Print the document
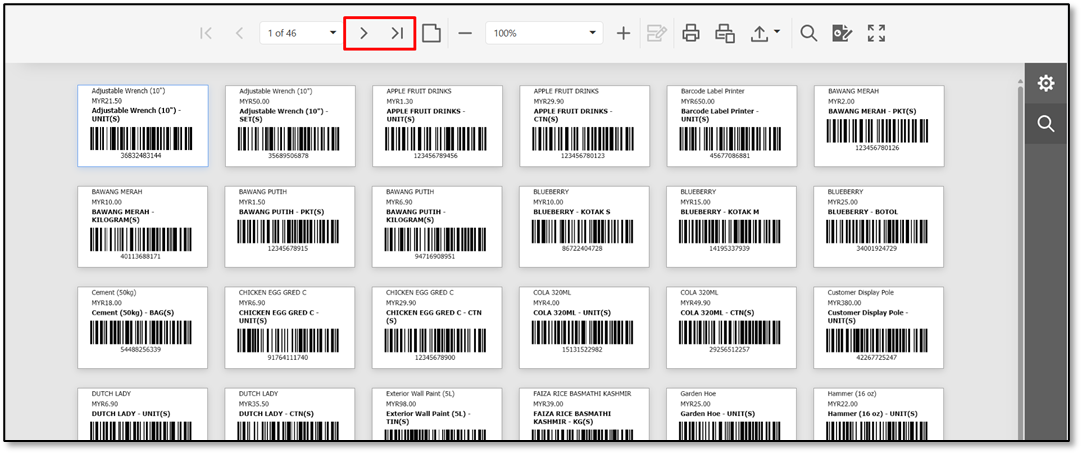The width and height of the screenshot is (1083, 454). 691,32
